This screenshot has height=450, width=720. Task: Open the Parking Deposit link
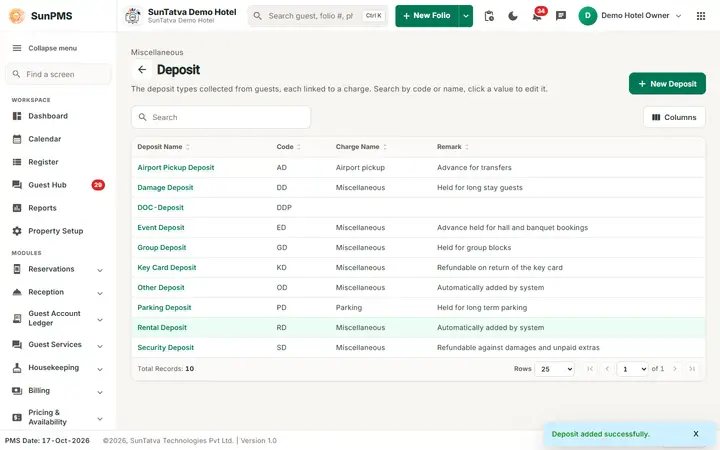[x=164, y=308]
